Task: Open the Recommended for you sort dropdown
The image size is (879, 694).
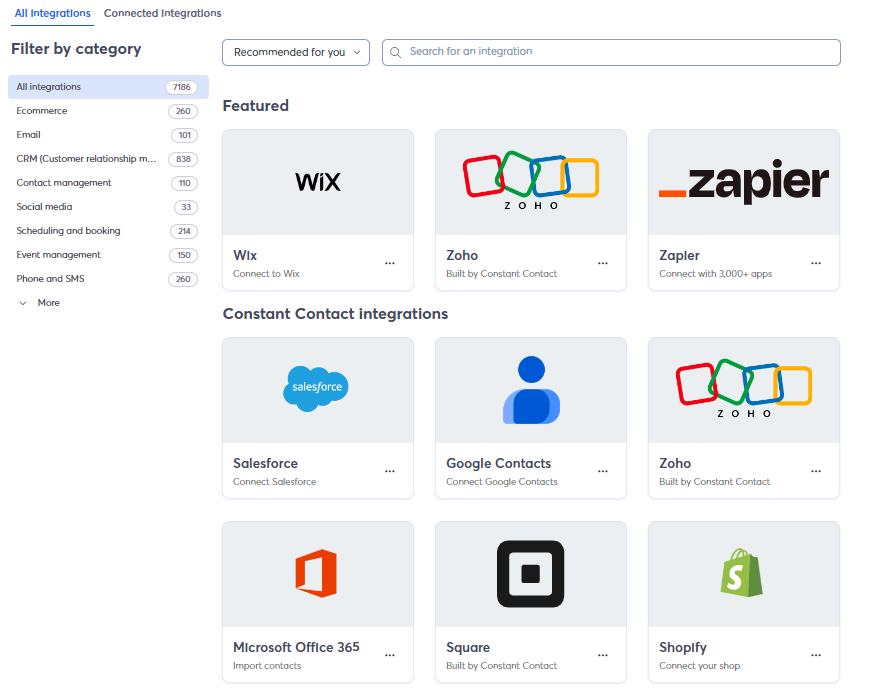Action: [296, 52]
